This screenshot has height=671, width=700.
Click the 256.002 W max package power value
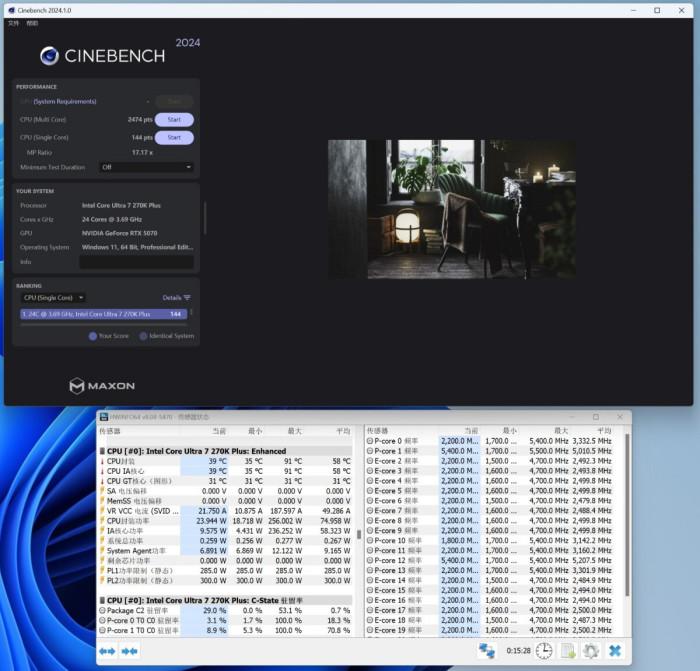[285, 521]
